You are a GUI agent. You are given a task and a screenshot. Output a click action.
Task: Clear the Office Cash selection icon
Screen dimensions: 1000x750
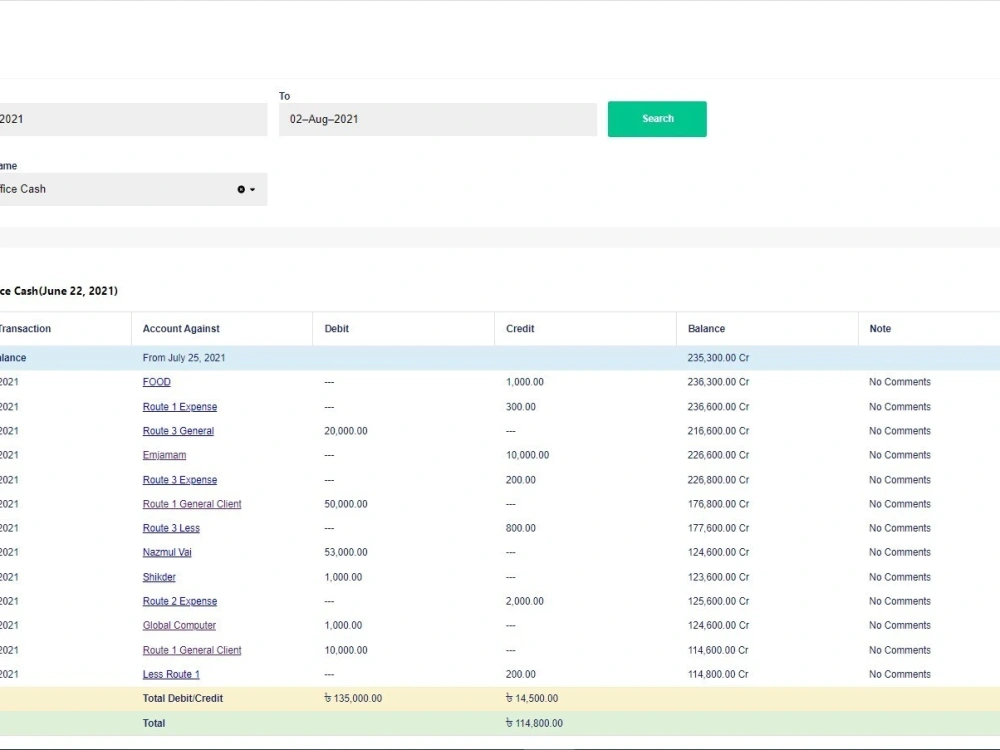click(x=241, y=189)
